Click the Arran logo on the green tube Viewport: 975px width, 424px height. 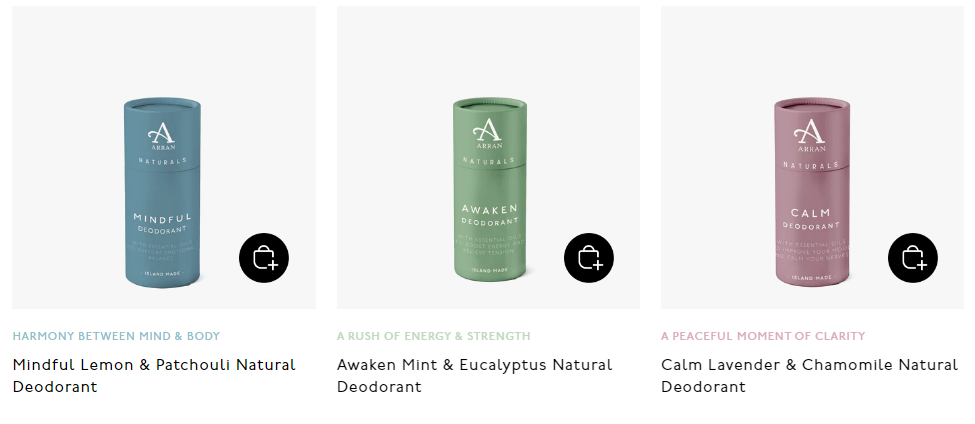point(487,134)
